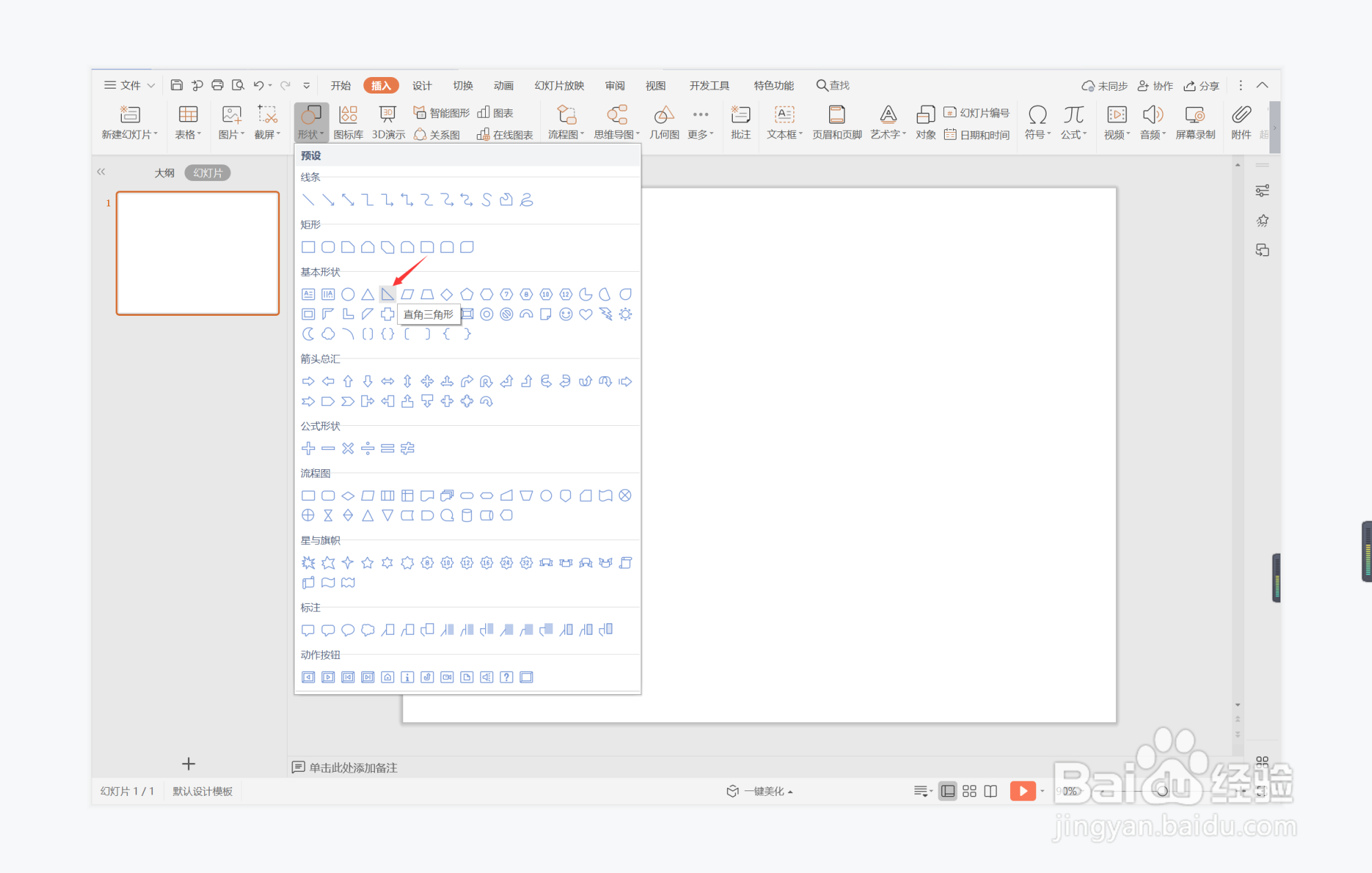Insert a chart
Screen dimensions: 1372x873
coord(495,113)
